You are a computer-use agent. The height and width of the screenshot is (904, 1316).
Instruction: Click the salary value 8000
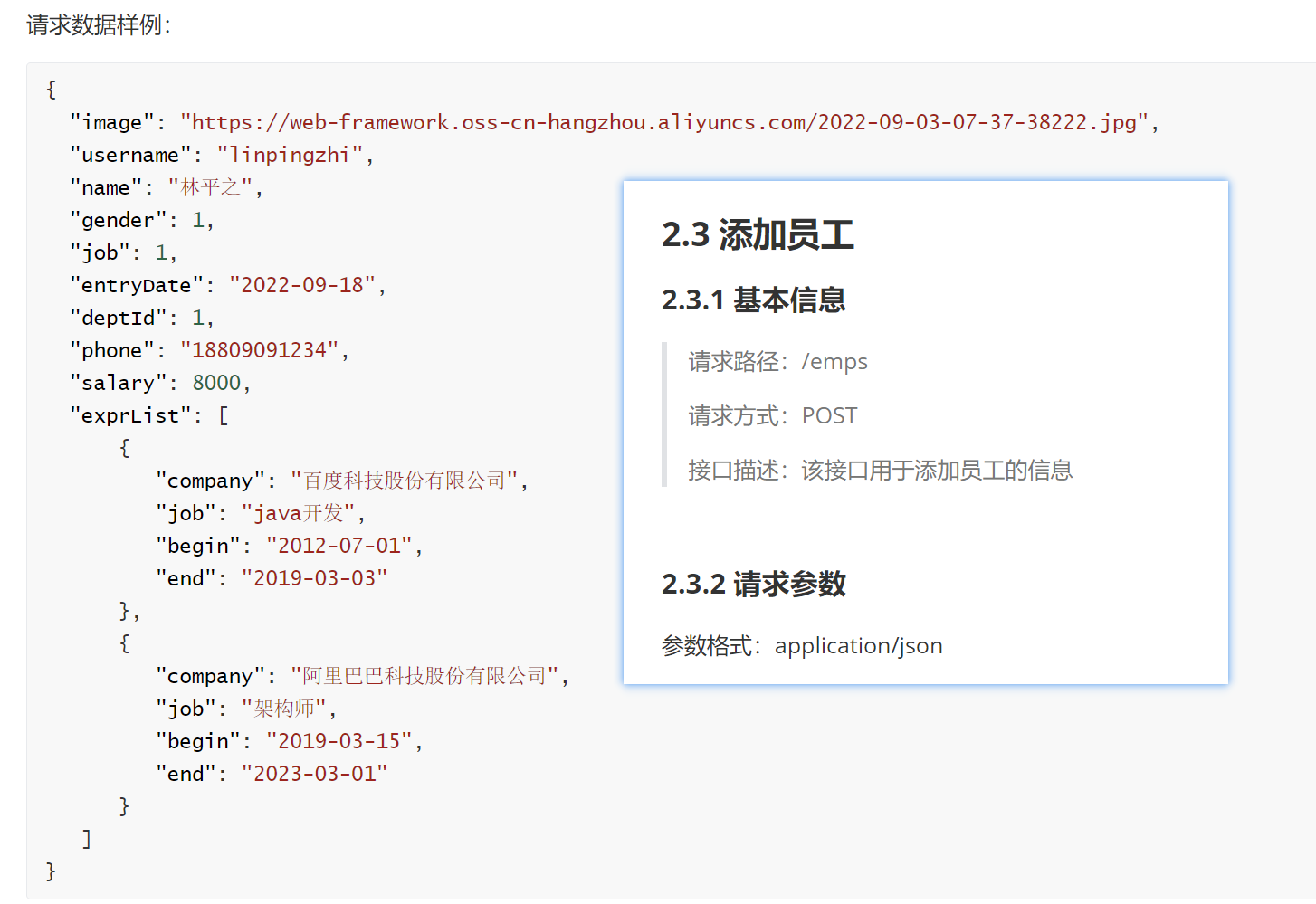point(216,383)
